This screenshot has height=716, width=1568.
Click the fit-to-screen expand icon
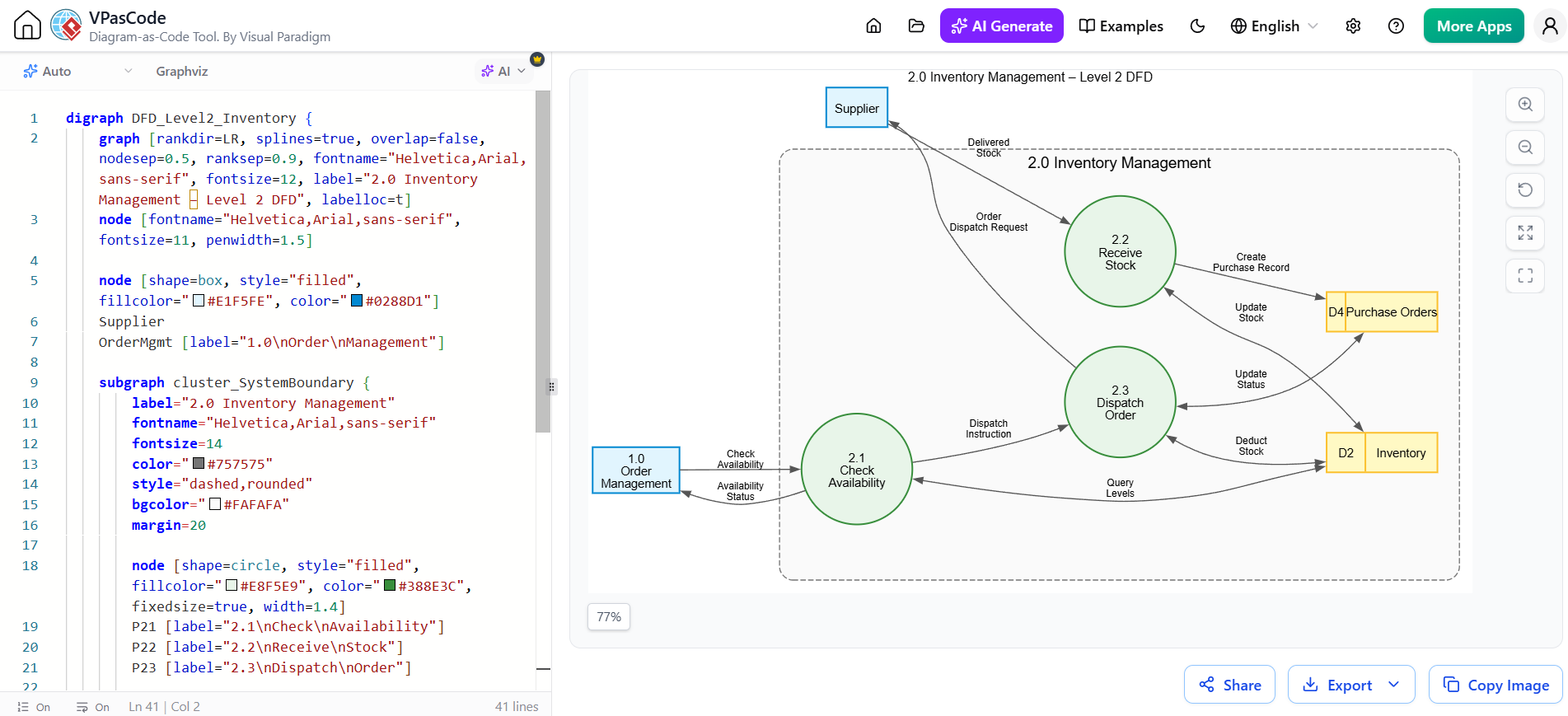click(1525, 233)
